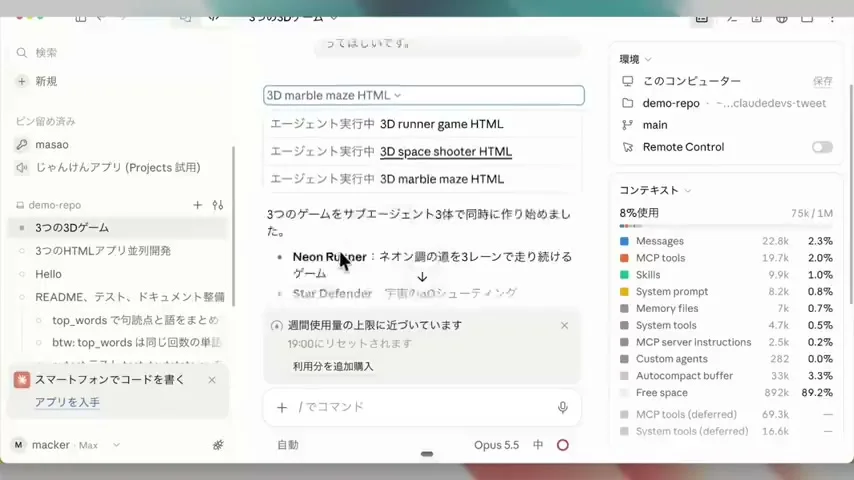Screen dimensions: 854x480
Task: Click the orange MCP tools swatch
Action: tap(624, 258)
